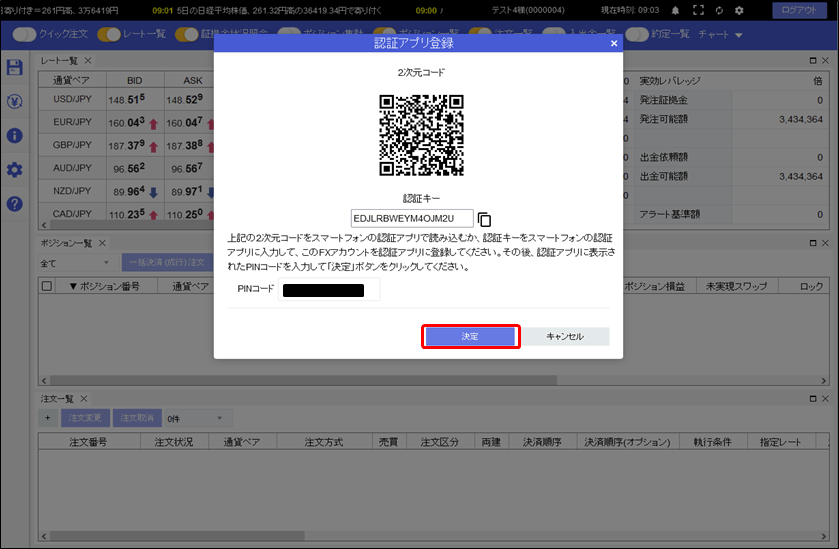Click right arrow of position list scrollbar
839x549 pixels.
coord(824,380)
